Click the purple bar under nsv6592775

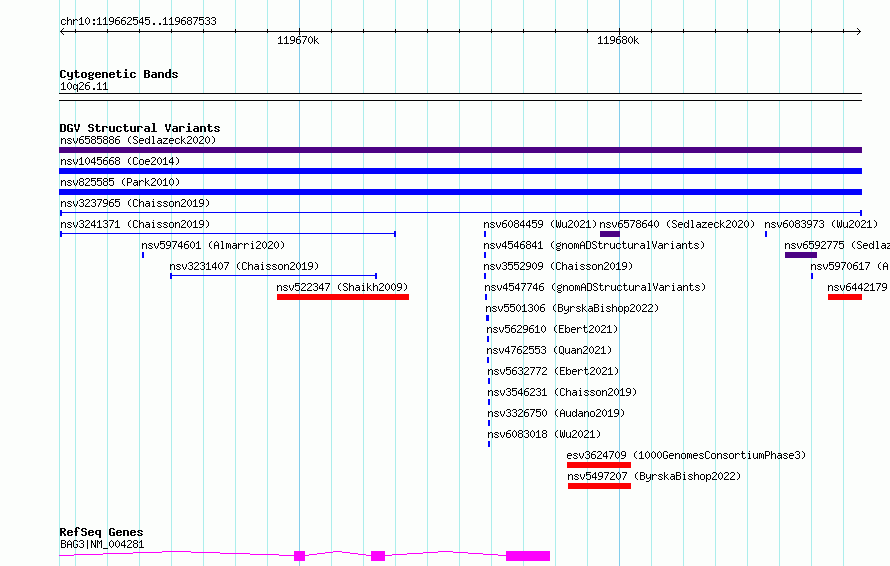[801, 255]
